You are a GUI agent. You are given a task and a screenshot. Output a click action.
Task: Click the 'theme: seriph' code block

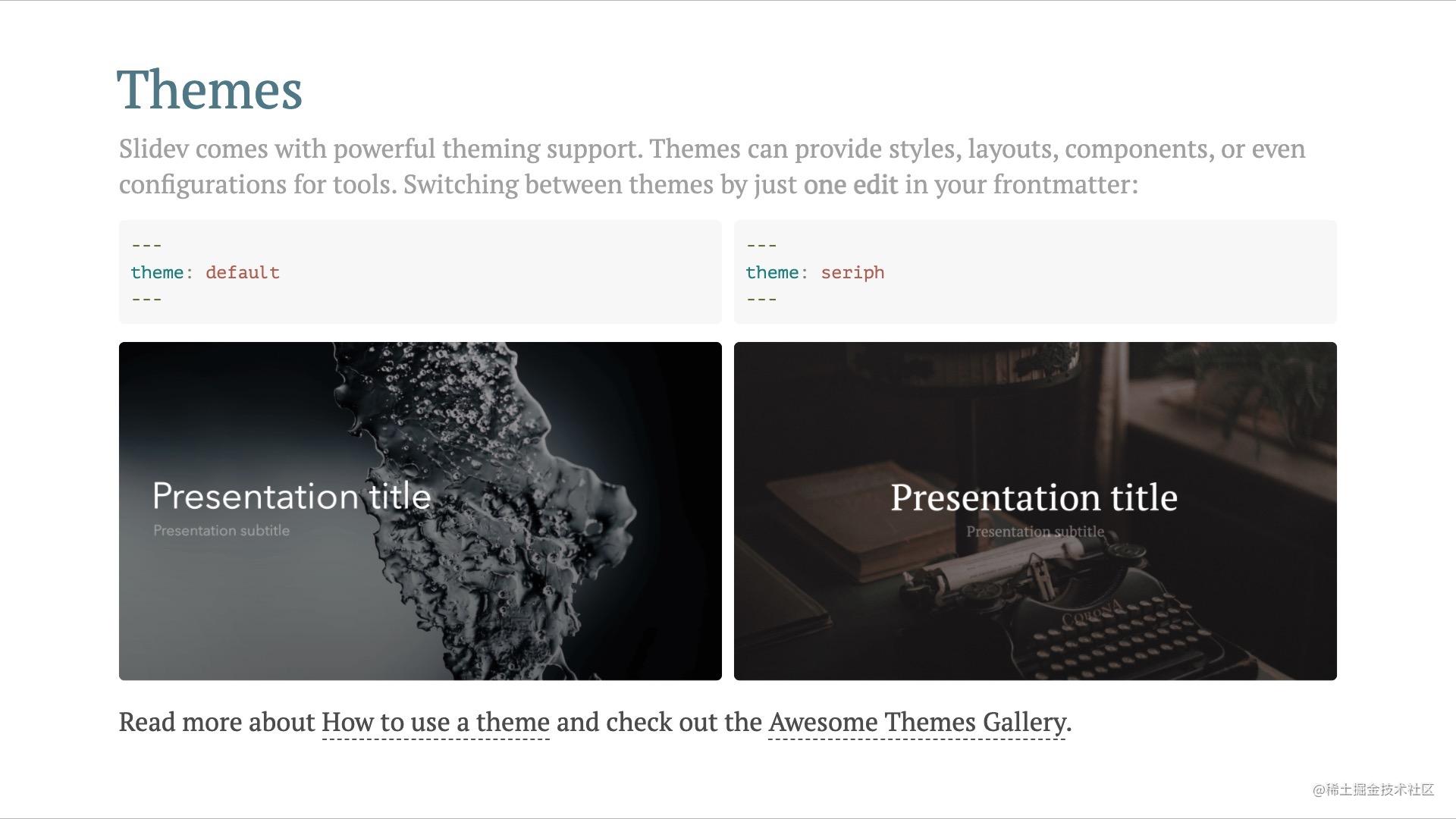[x=1035, y=272]
